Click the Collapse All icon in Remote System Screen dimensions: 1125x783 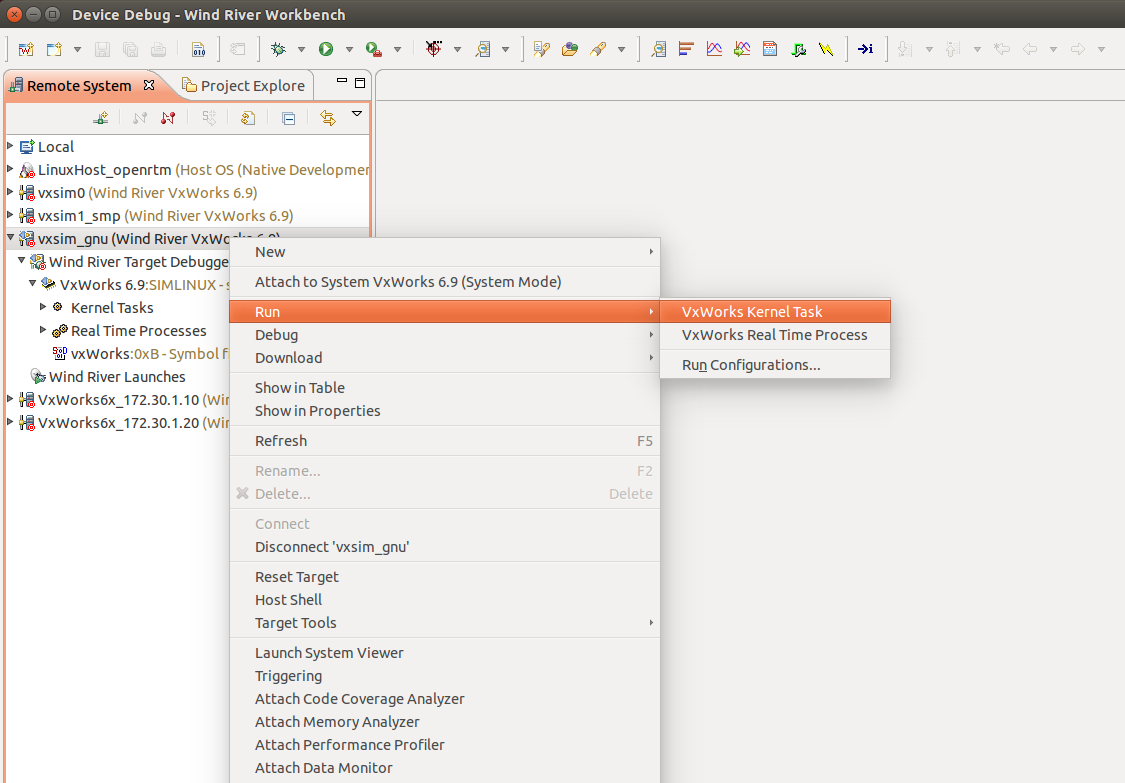pyautogui.click(x=288, y=118)
